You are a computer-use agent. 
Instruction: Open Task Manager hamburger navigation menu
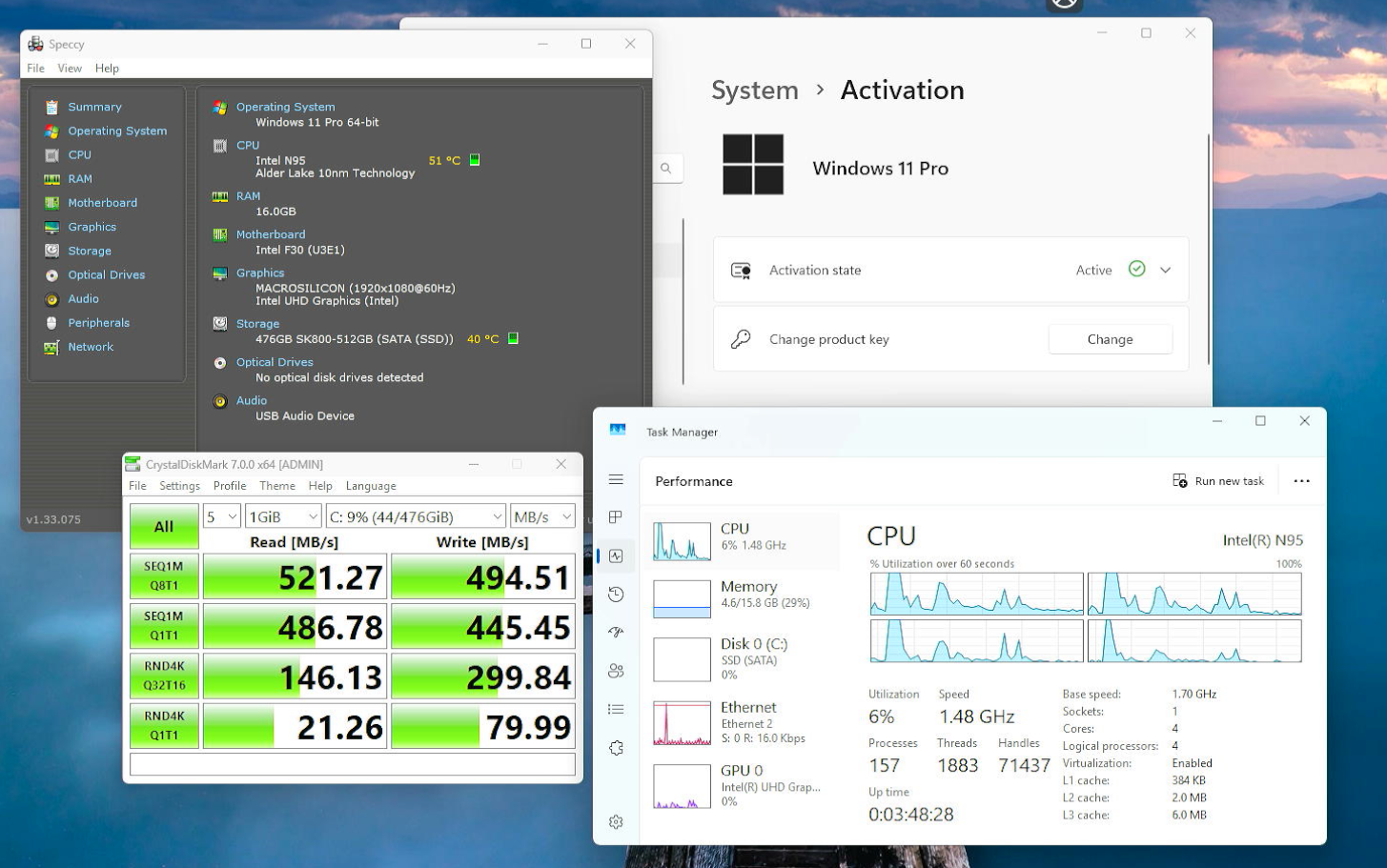click(616, 480)
